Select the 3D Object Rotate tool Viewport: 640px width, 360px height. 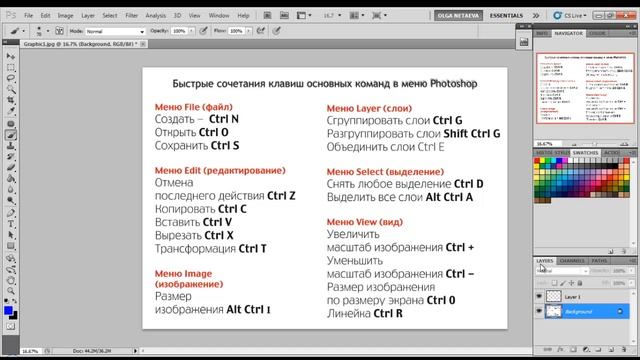click(x=11, y=258)
